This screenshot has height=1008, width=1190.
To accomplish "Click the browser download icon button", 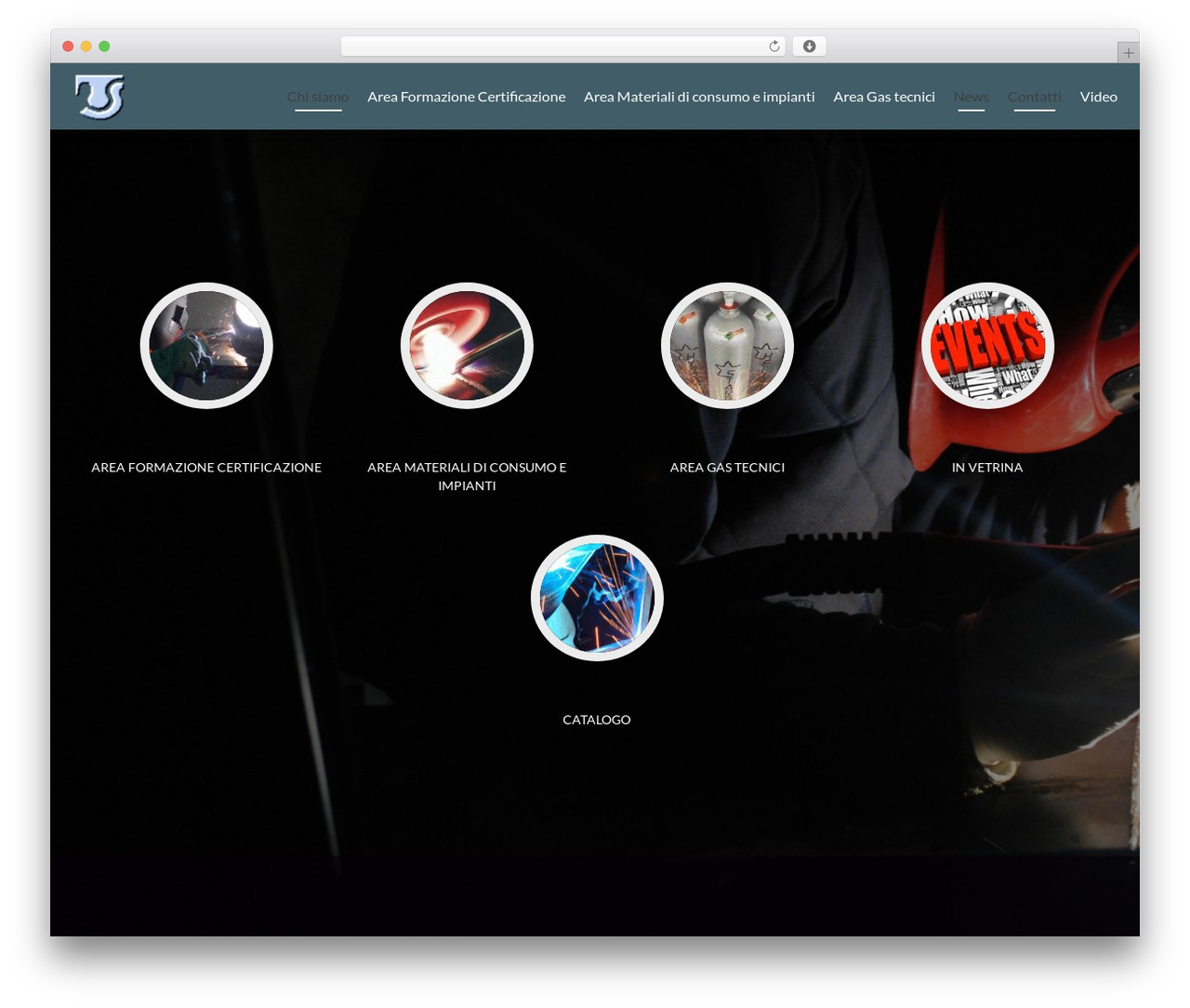I will 809,46.
